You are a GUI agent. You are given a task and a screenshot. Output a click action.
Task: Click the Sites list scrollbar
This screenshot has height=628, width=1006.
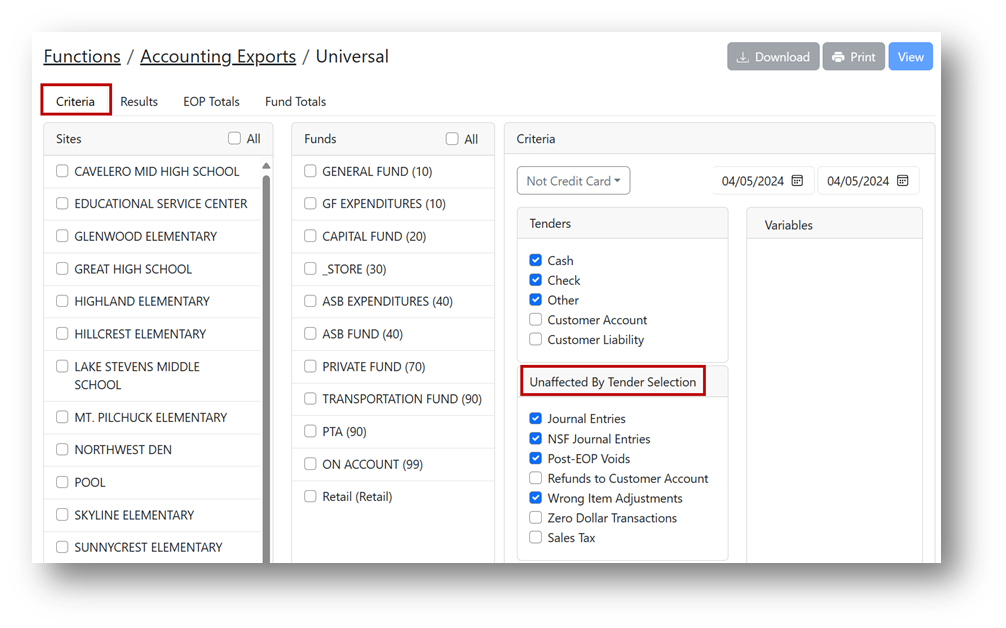click(266, 369)
